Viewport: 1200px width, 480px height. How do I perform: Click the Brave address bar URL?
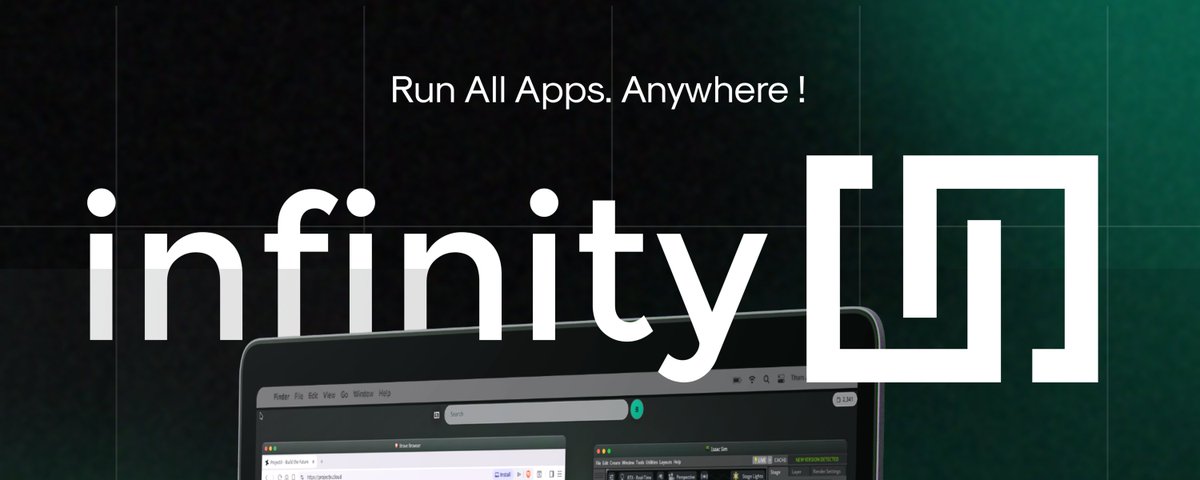point(325,477)
